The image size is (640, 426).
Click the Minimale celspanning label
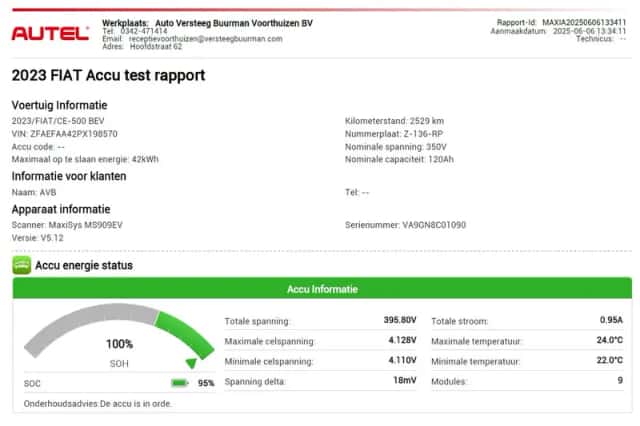tap(269, 362)
